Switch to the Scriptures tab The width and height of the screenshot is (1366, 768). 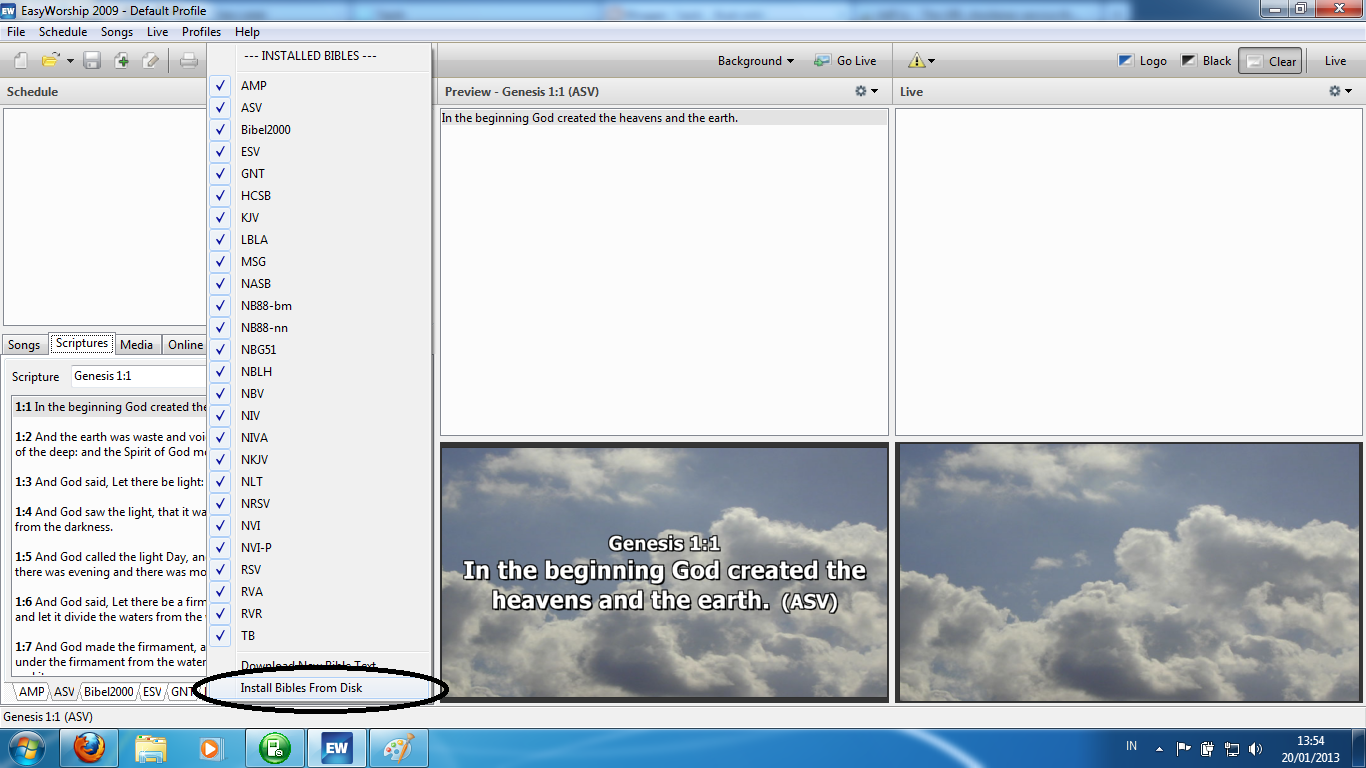82,343
